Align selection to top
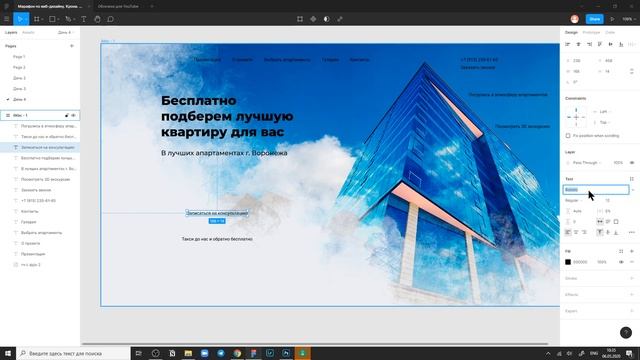 coord(600,44)
